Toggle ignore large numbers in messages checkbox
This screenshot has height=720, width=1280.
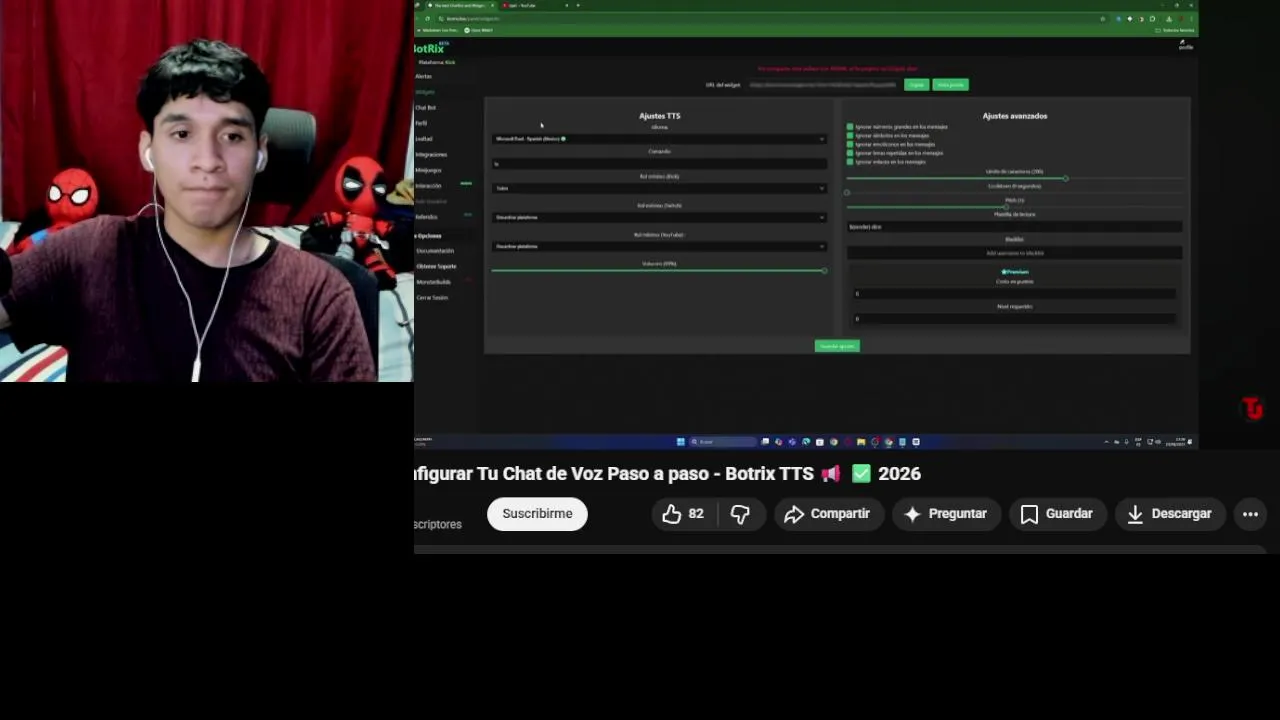(850, 127)
